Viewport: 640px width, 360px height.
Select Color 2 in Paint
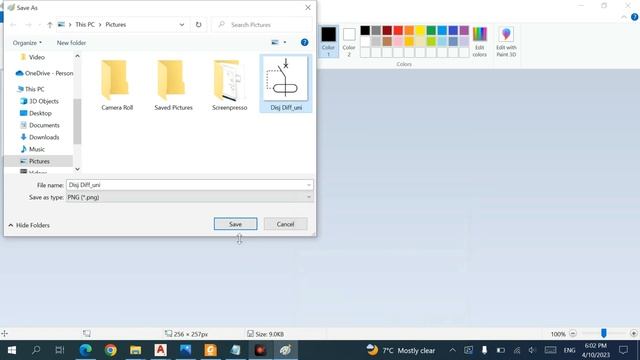coord(349,41)
